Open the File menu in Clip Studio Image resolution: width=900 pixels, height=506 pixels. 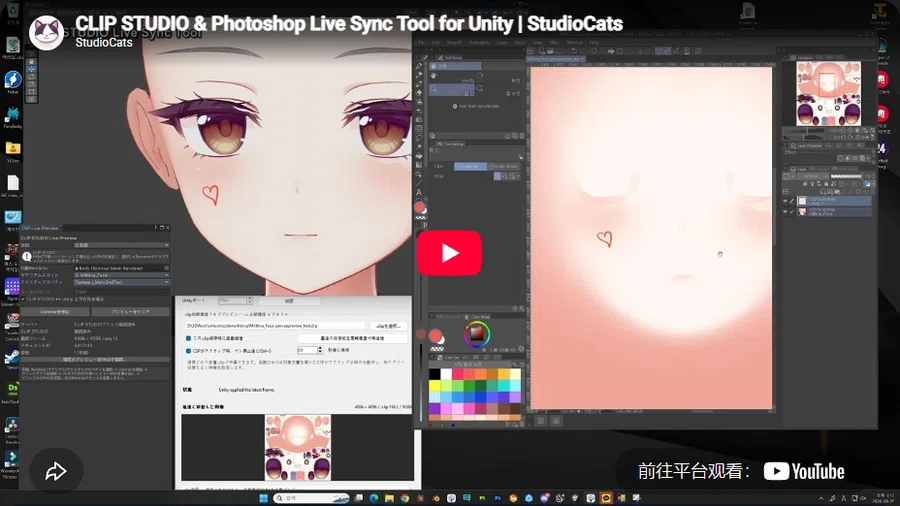click(421, 42)
